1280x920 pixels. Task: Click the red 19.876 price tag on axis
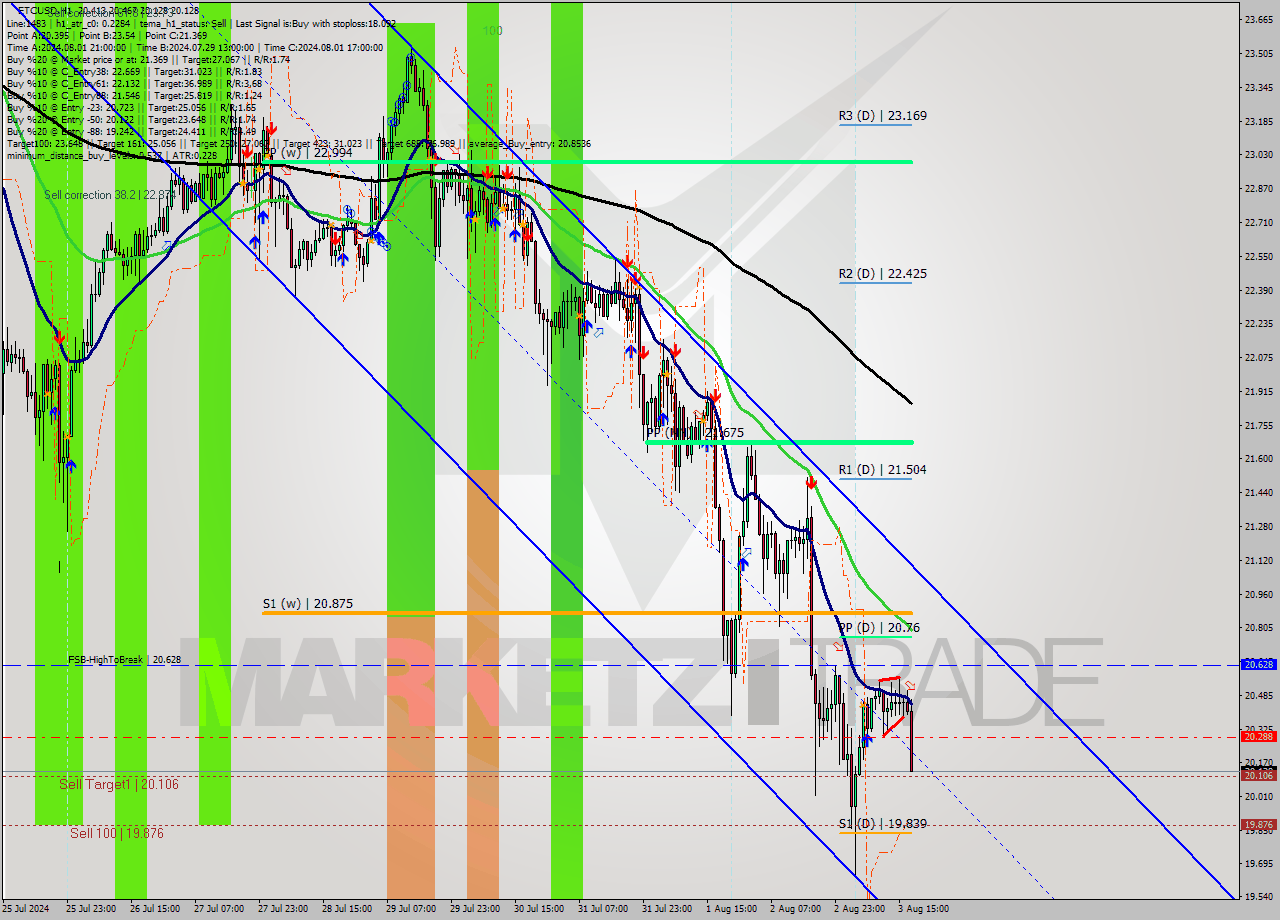point(1258,825)
